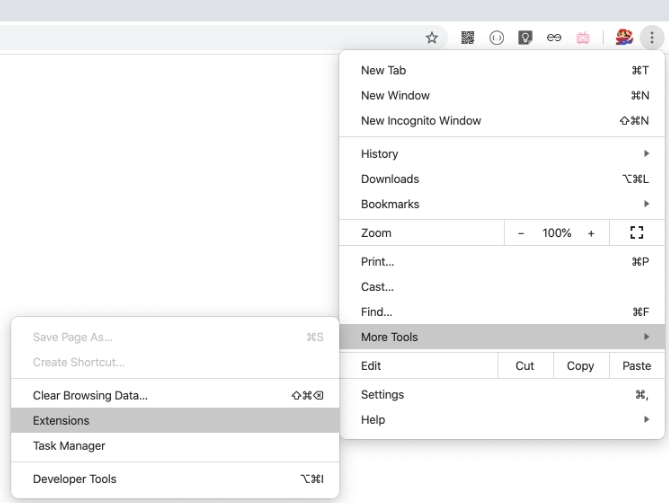Viewport: 669px width, 503px height.
Task: Click the lightbulb extension icon
Action: pos(523,37)
